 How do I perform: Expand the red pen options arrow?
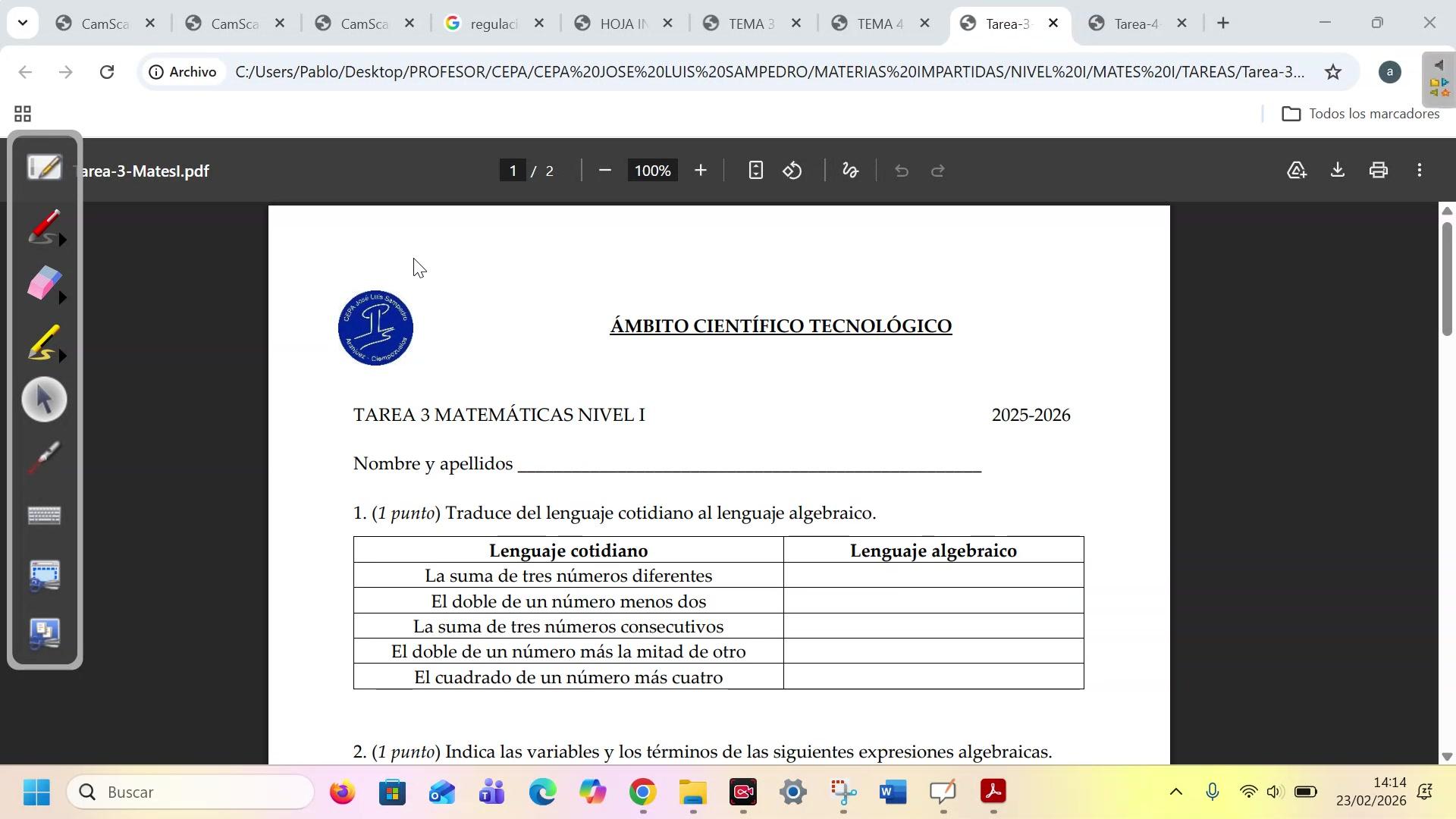(x=63, y=240)
